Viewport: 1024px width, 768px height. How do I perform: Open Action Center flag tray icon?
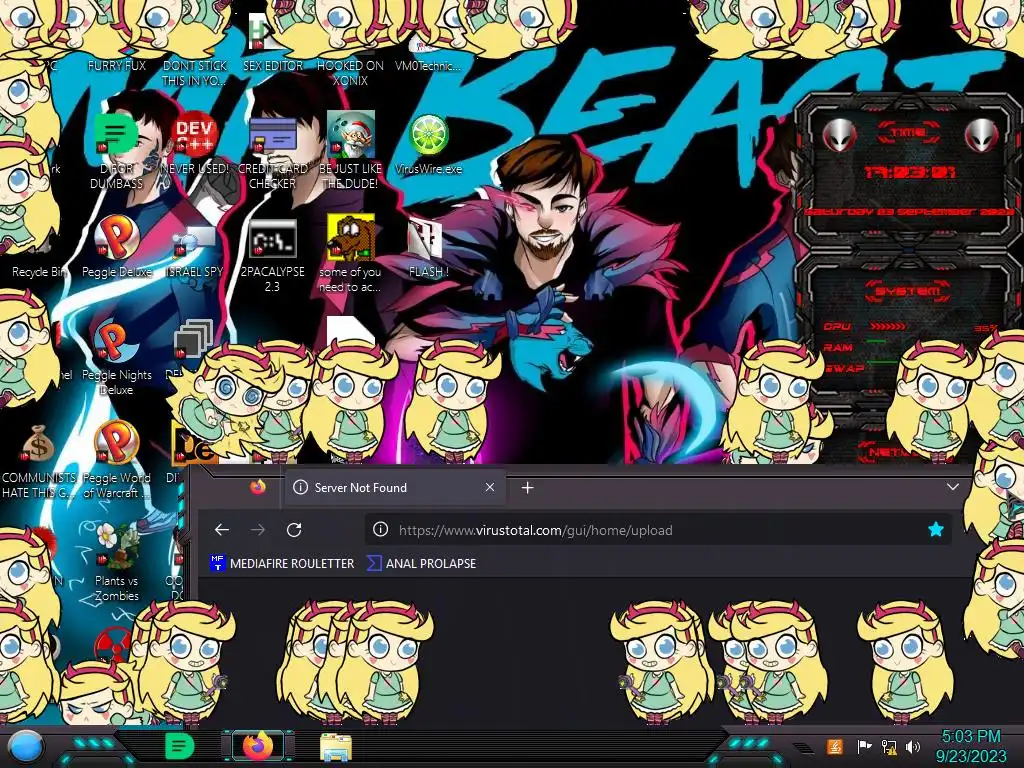click(x=864, y=746)
